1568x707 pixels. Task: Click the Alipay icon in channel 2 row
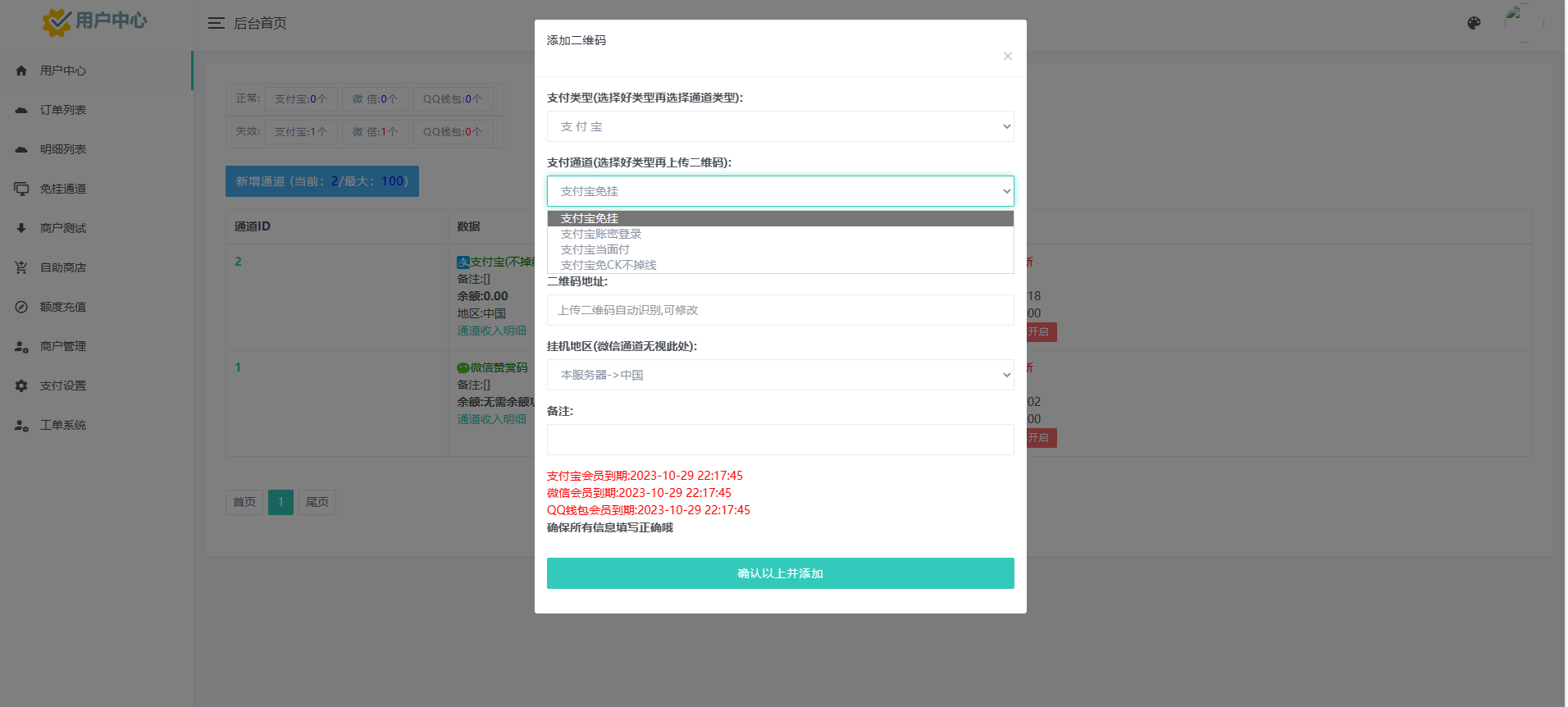(463, 262)
